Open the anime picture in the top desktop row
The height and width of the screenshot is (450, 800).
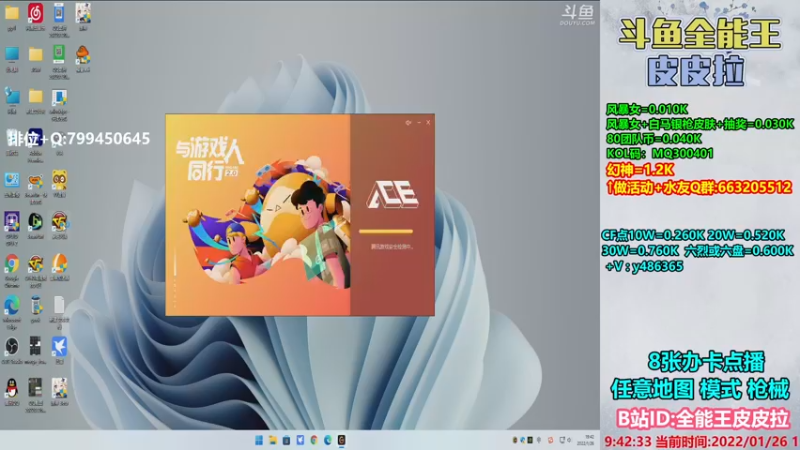83,14
